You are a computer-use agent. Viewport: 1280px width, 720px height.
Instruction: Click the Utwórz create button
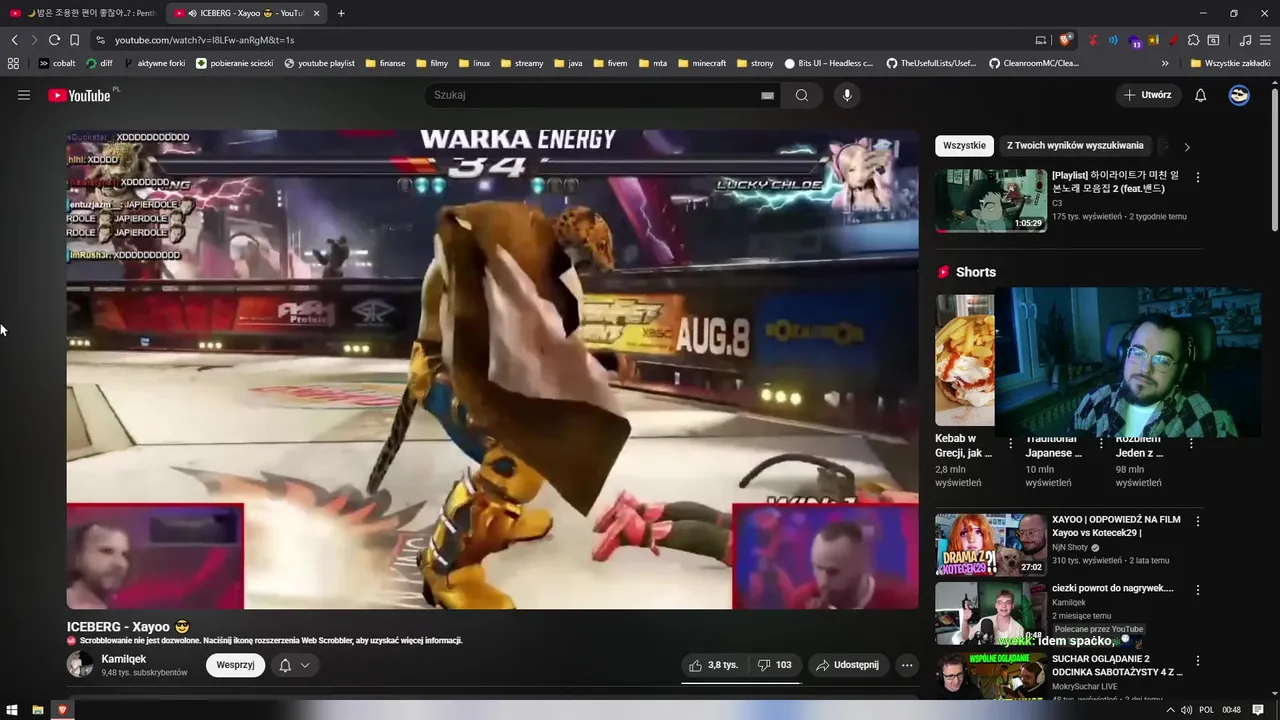tap(1148, 95)
